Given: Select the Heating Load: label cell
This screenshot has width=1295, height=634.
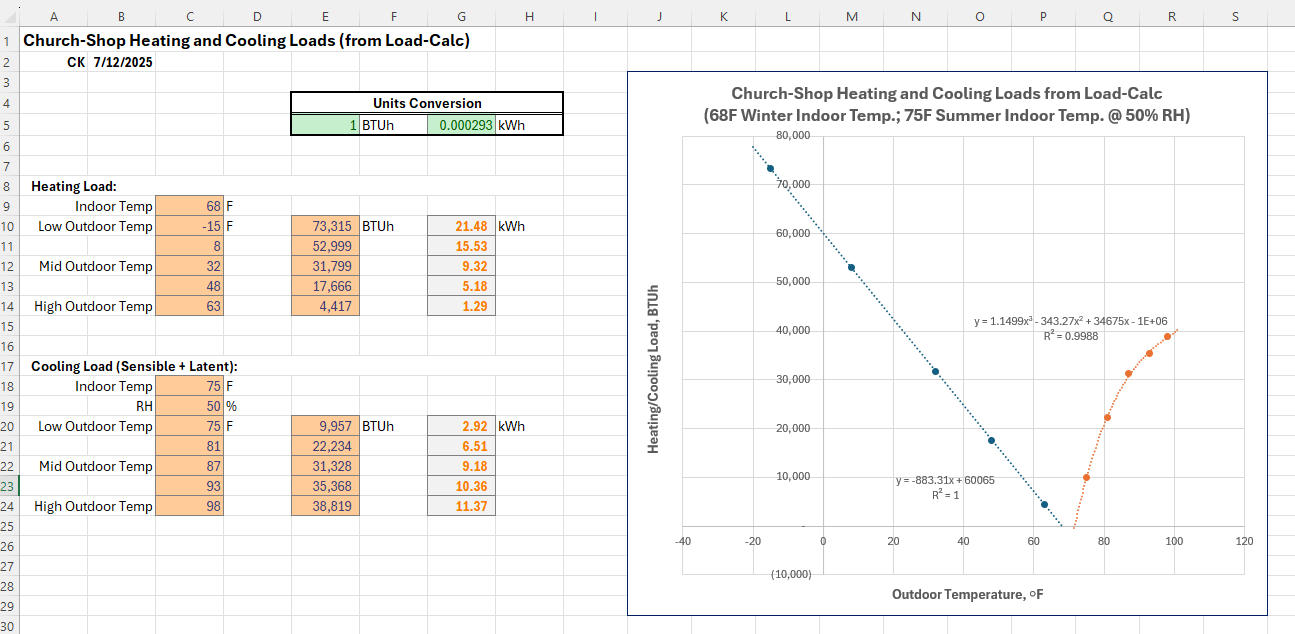Looking at the screenshot, I should [x=74, y=186].
